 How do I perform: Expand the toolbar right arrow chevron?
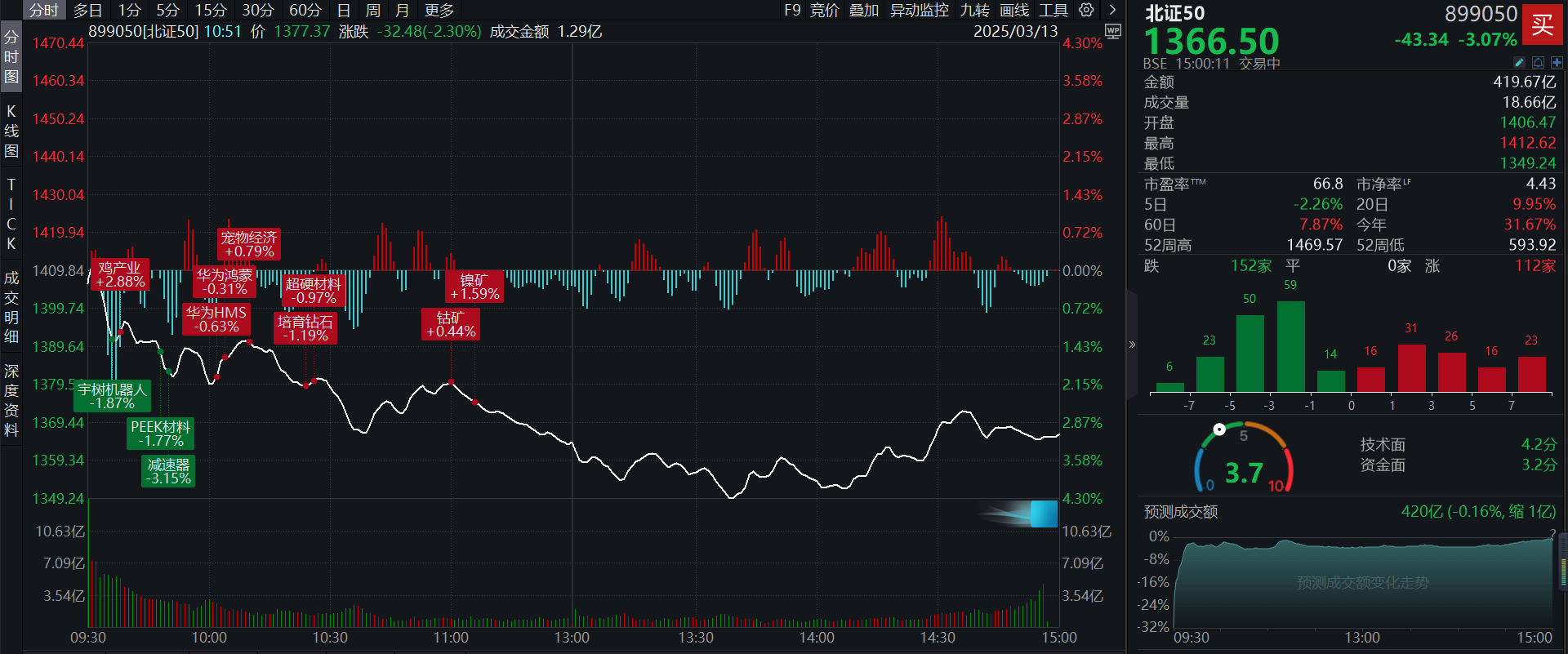tap(1112, 10)
